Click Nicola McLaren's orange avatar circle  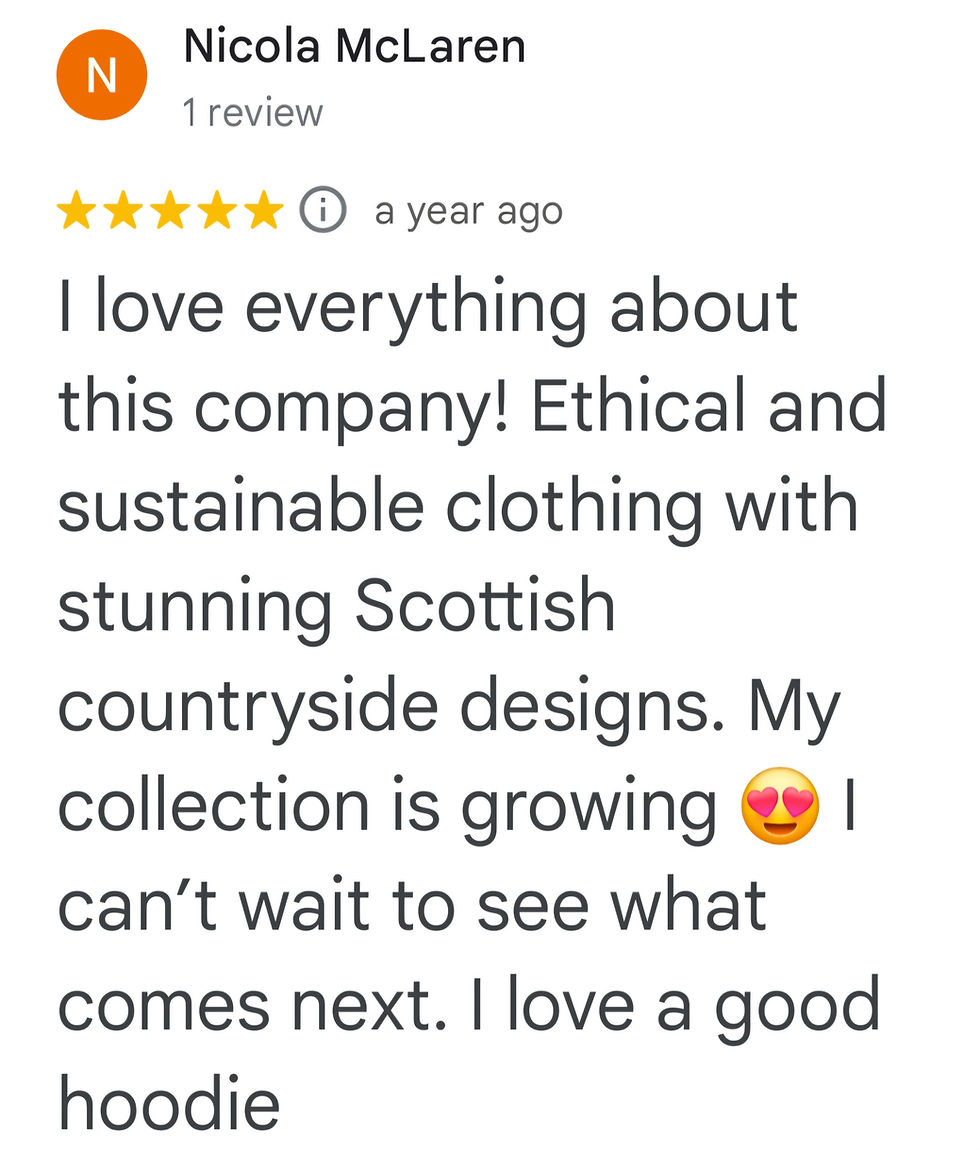(x=102, y=73)
